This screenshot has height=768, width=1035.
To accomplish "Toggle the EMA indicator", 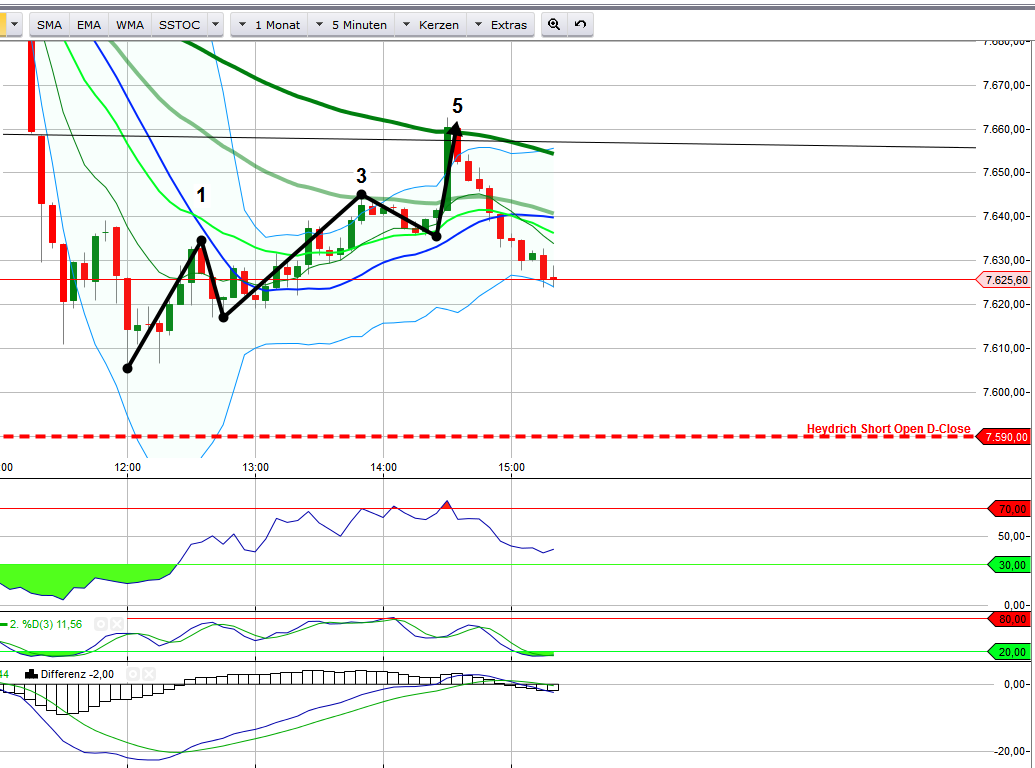I will pos(89,24).
